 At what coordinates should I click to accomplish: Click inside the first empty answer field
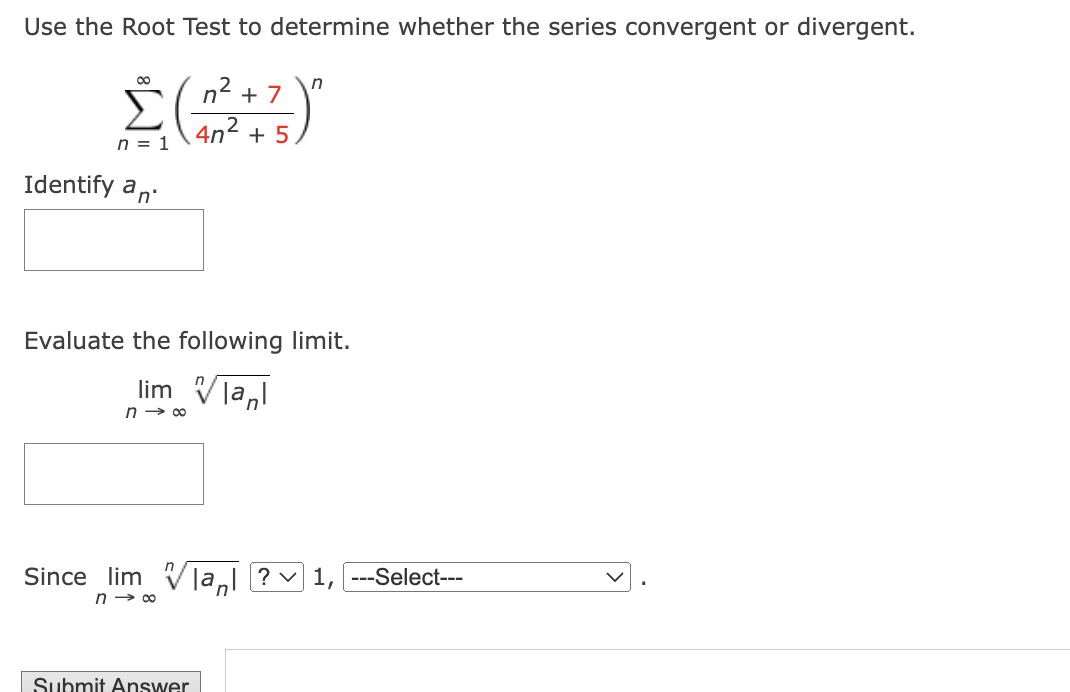click(113, 239)
